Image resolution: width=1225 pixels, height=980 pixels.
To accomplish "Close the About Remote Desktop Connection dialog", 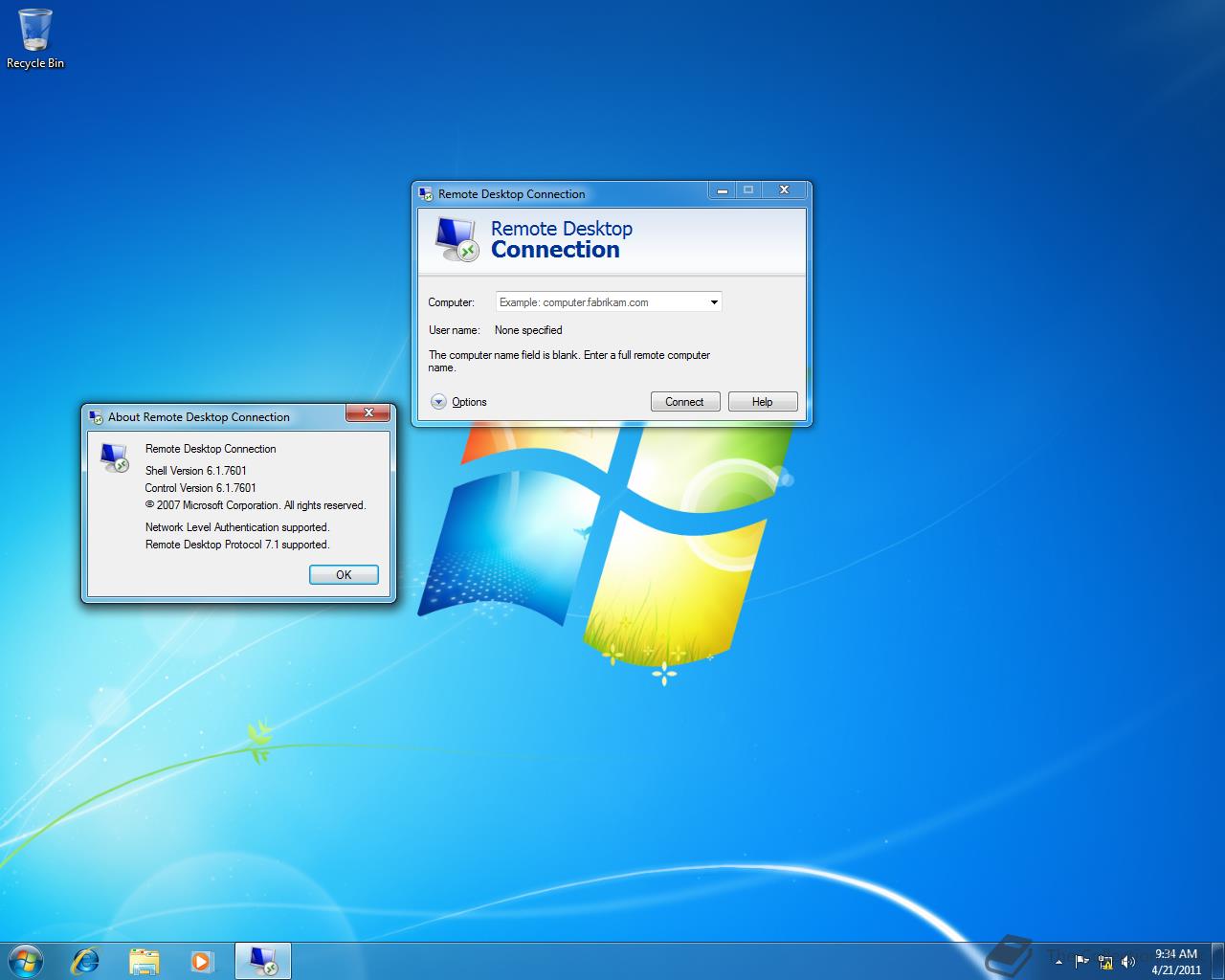I will click(368, 413).
